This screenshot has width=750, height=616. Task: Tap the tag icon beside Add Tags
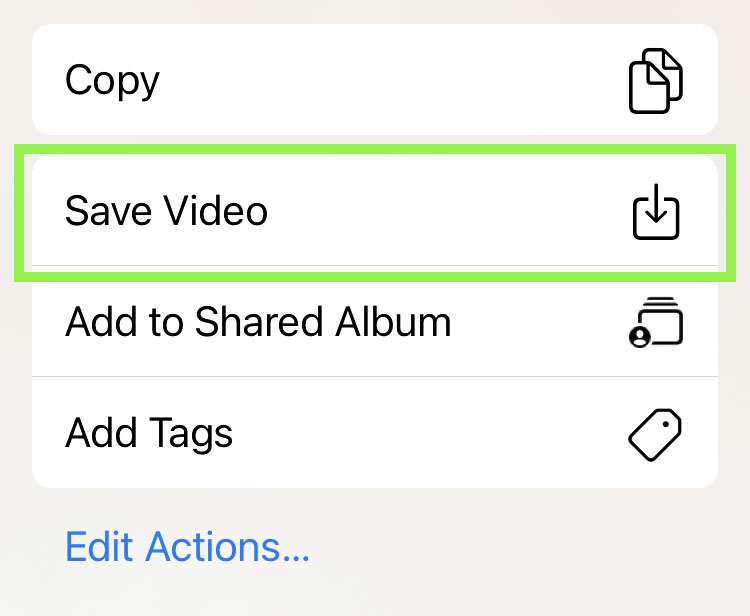point(655,433)
